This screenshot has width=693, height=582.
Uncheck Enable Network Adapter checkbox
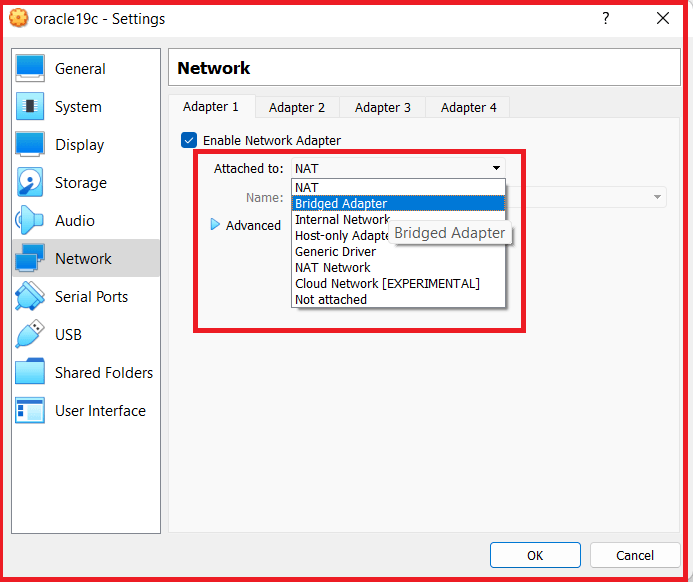click(189, 140)
